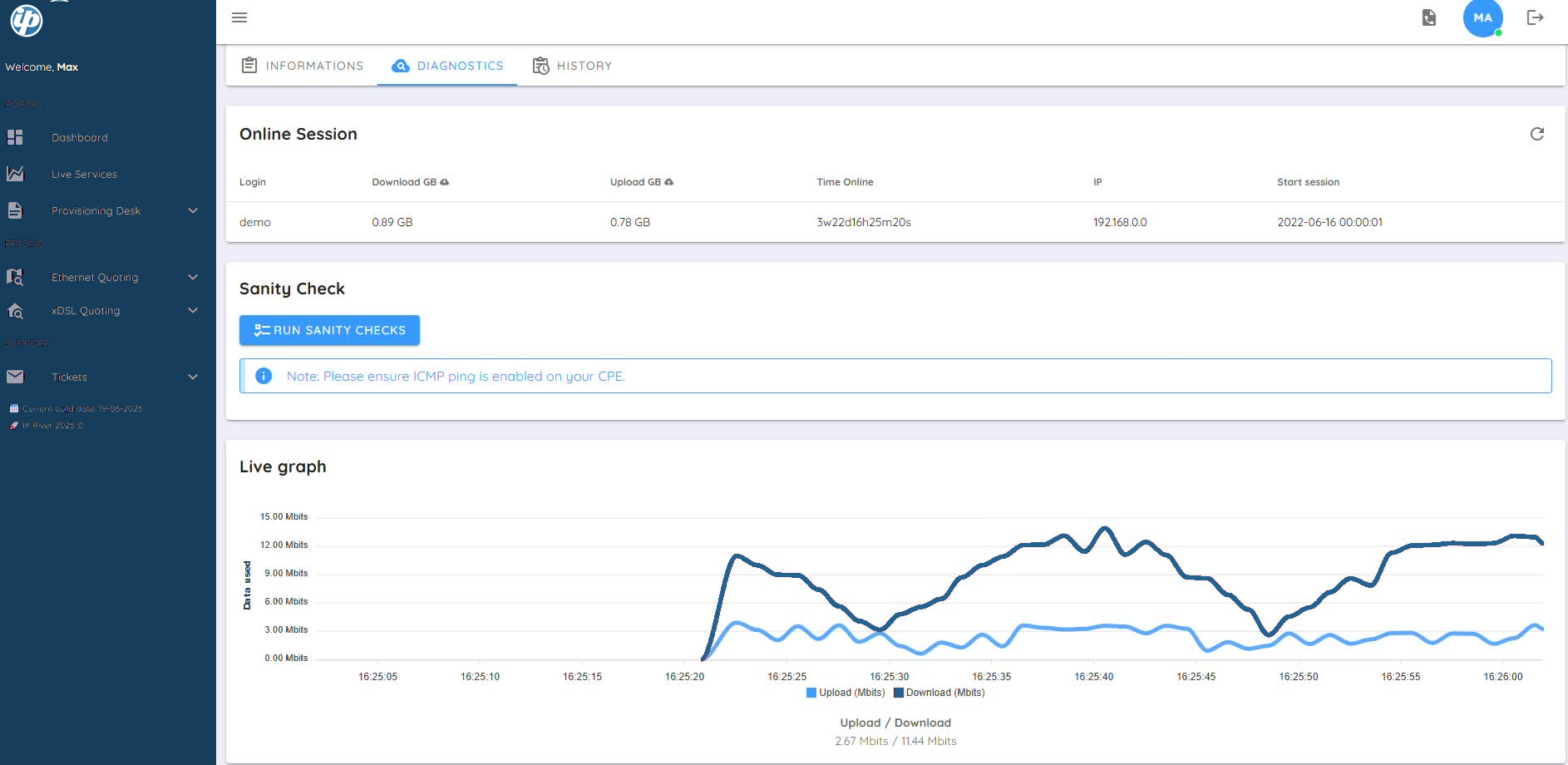1568x765 pixels.
Task: Expand the xDSL Quoting menu
Action: click(x=193, y=310)
